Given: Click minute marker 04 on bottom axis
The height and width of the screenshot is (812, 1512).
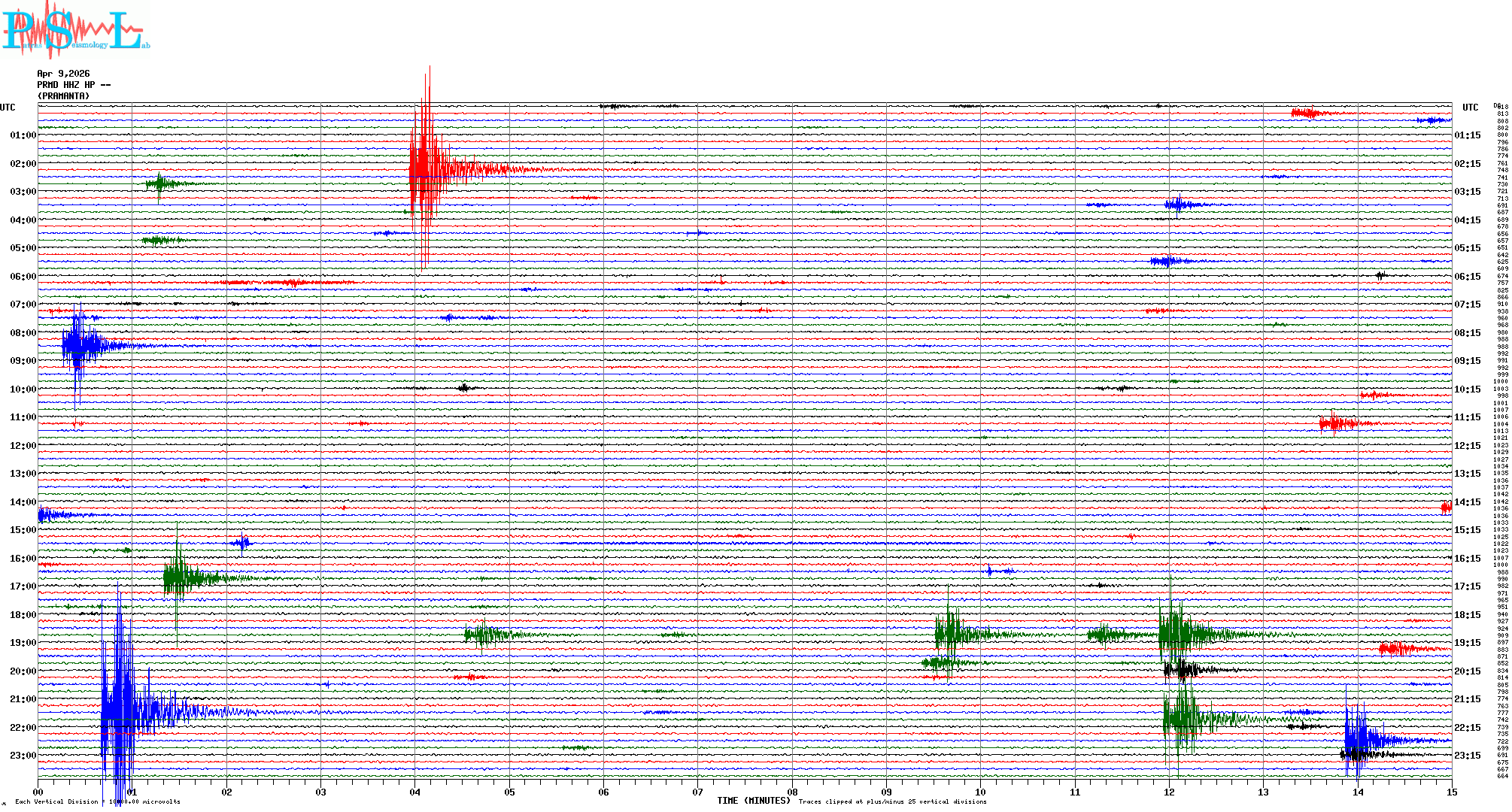Looking at the screenshot, I should 415,792.
